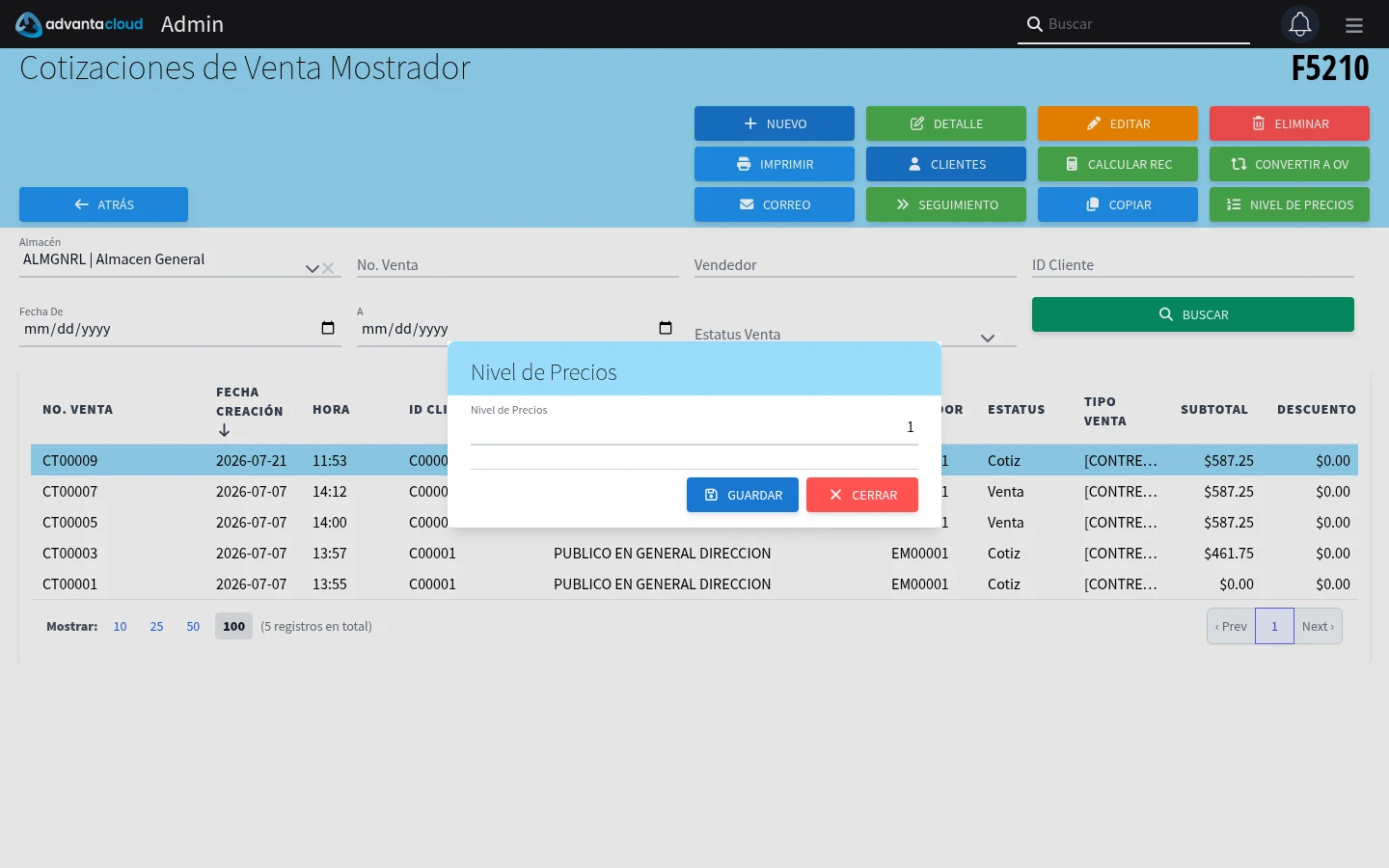Close the dialog with Cerrar
Screen dimensions: 1389x868
click(x=862, y=495)
